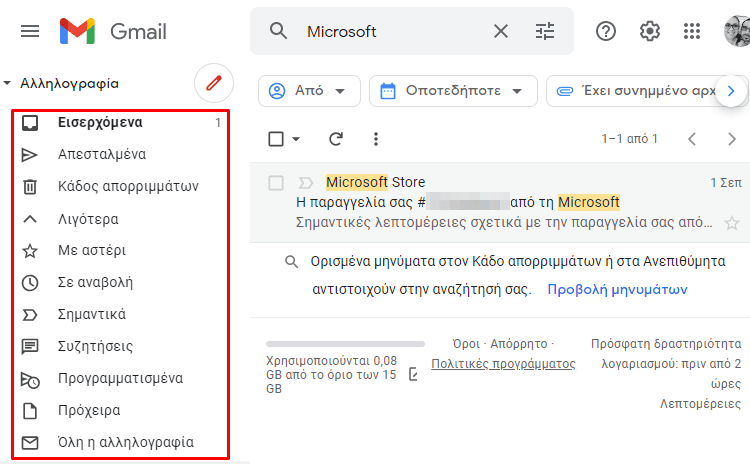Tick the Microsoft Store email checkbox

(x=276, y=183)
